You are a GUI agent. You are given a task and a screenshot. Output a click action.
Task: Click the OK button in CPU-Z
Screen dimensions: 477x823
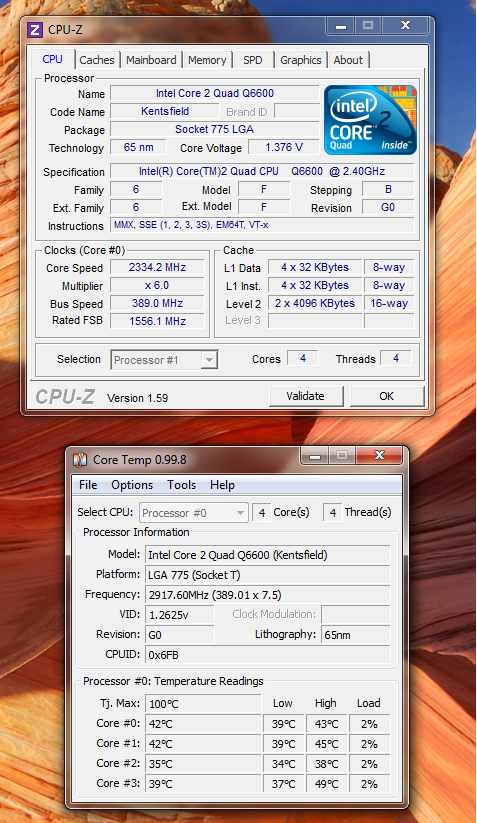[387, 396]
